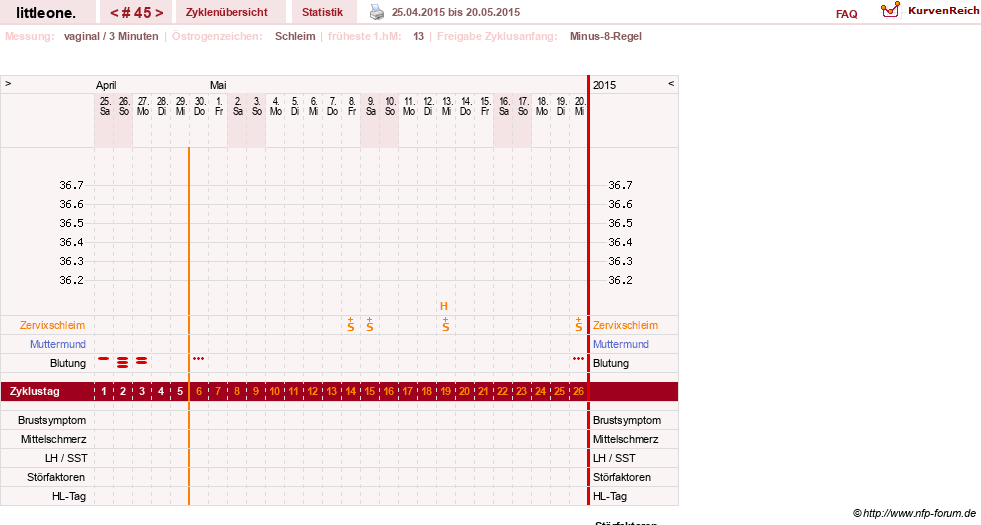Click the 'Schleim' Östrogenzeichen value
981x525 pixels.
tap(295, 36)
